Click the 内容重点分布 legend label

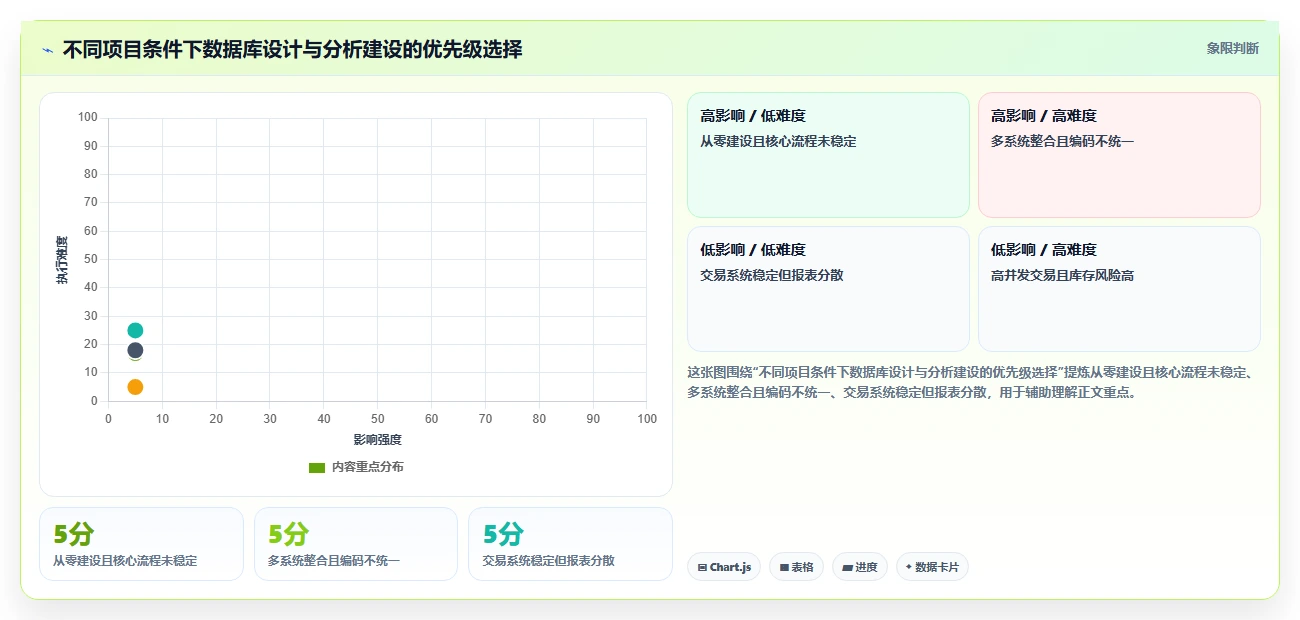coord(367,467)
